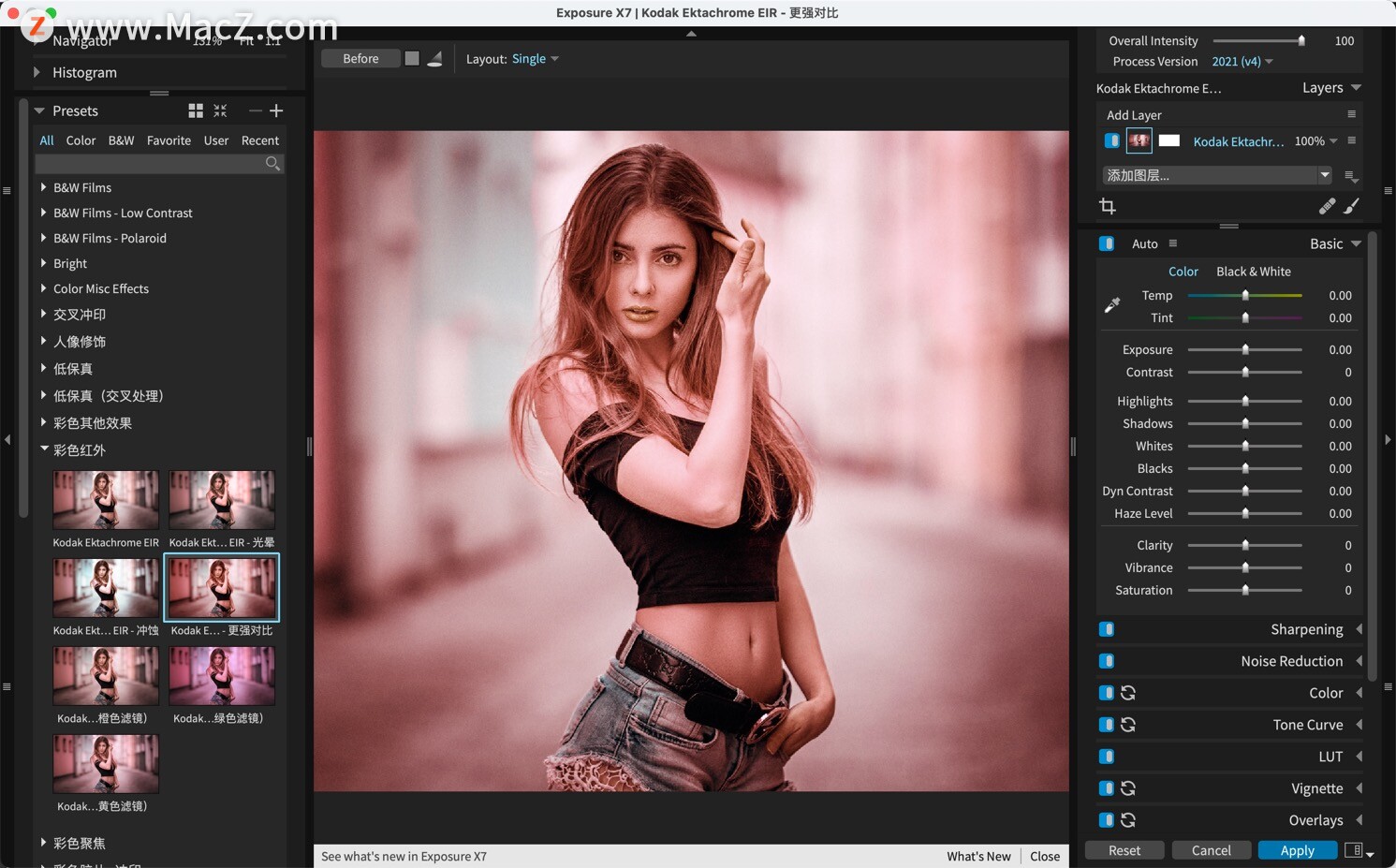The image size is (1396, 868).
Task: Click the Before button
Action: click(360, 58)
